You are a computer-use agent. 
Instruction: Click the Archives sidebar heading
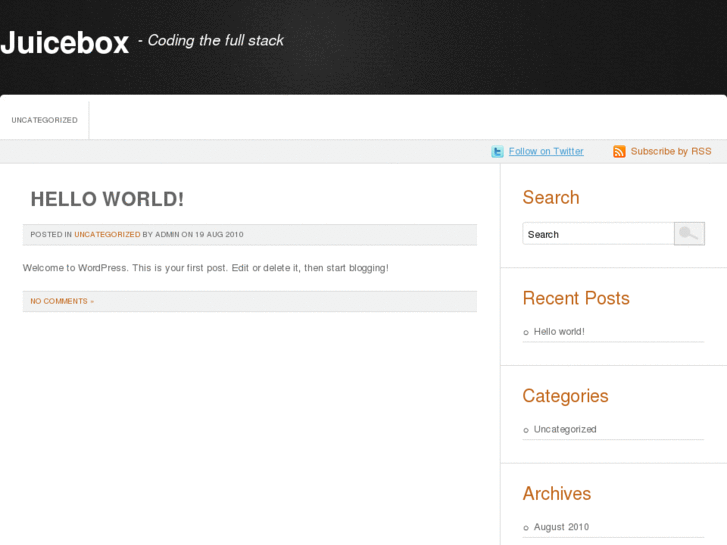tap(557, 494)
